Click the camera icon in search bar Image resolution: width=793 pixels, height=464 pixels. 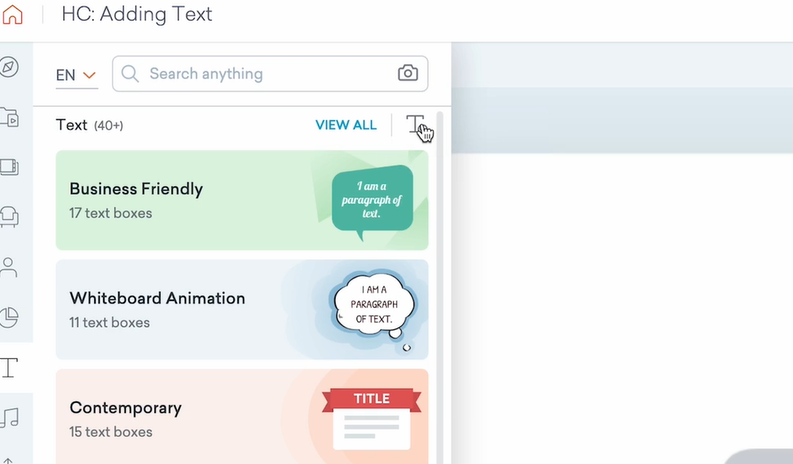[407, 73]
